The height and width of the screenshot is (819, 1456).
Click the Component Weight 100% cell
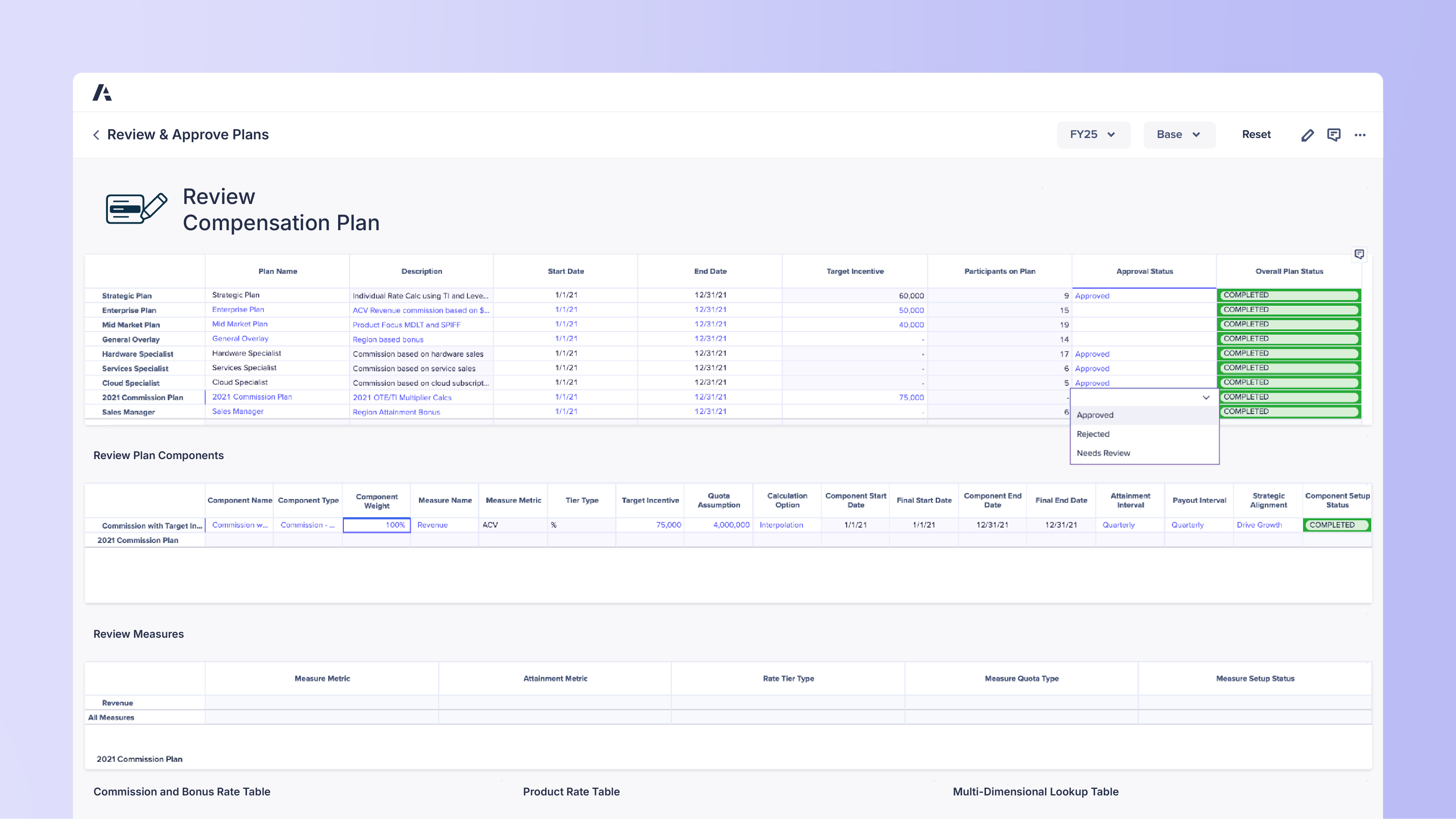coord(377,525)
